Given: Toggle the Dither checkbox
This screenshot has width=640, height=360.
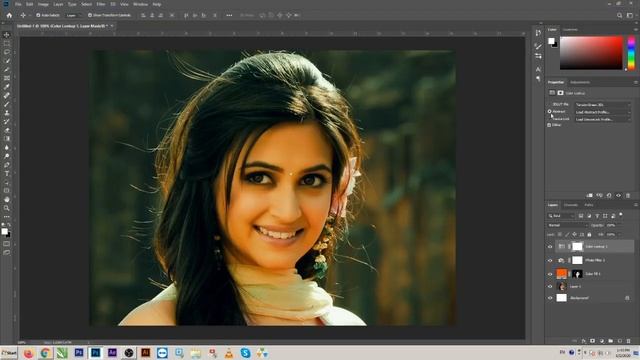Looking at the screenshot, I should pos(549,125).
